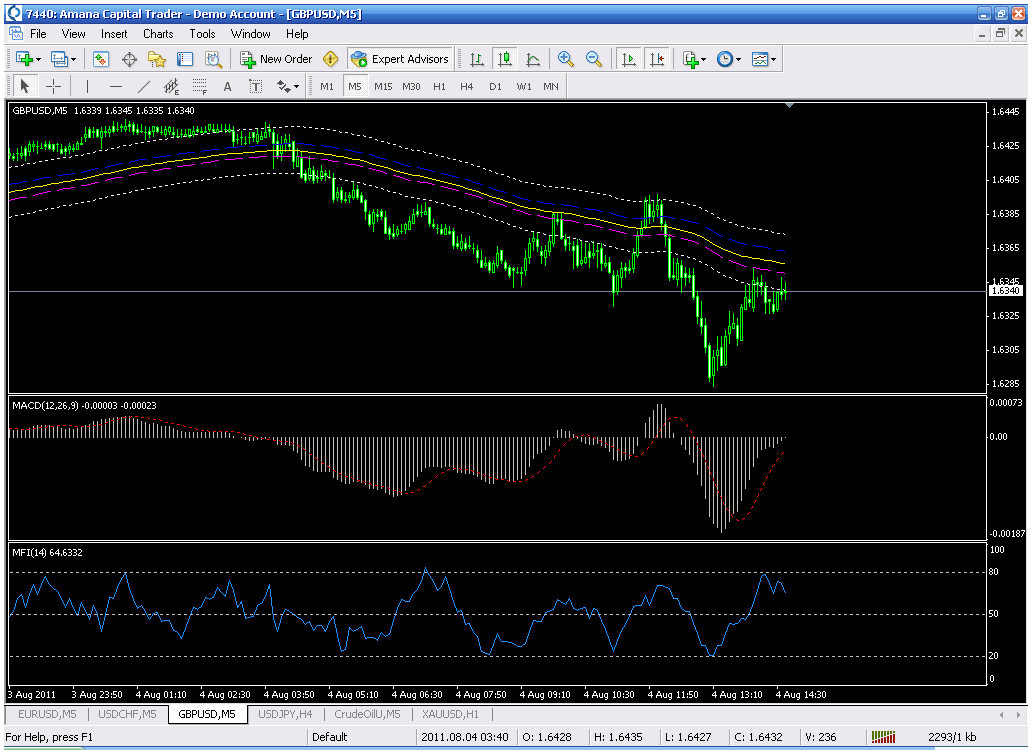The image size is (1032, 750).
Task: Select the D1 timeframe
Action: click(x=496, y=86)
